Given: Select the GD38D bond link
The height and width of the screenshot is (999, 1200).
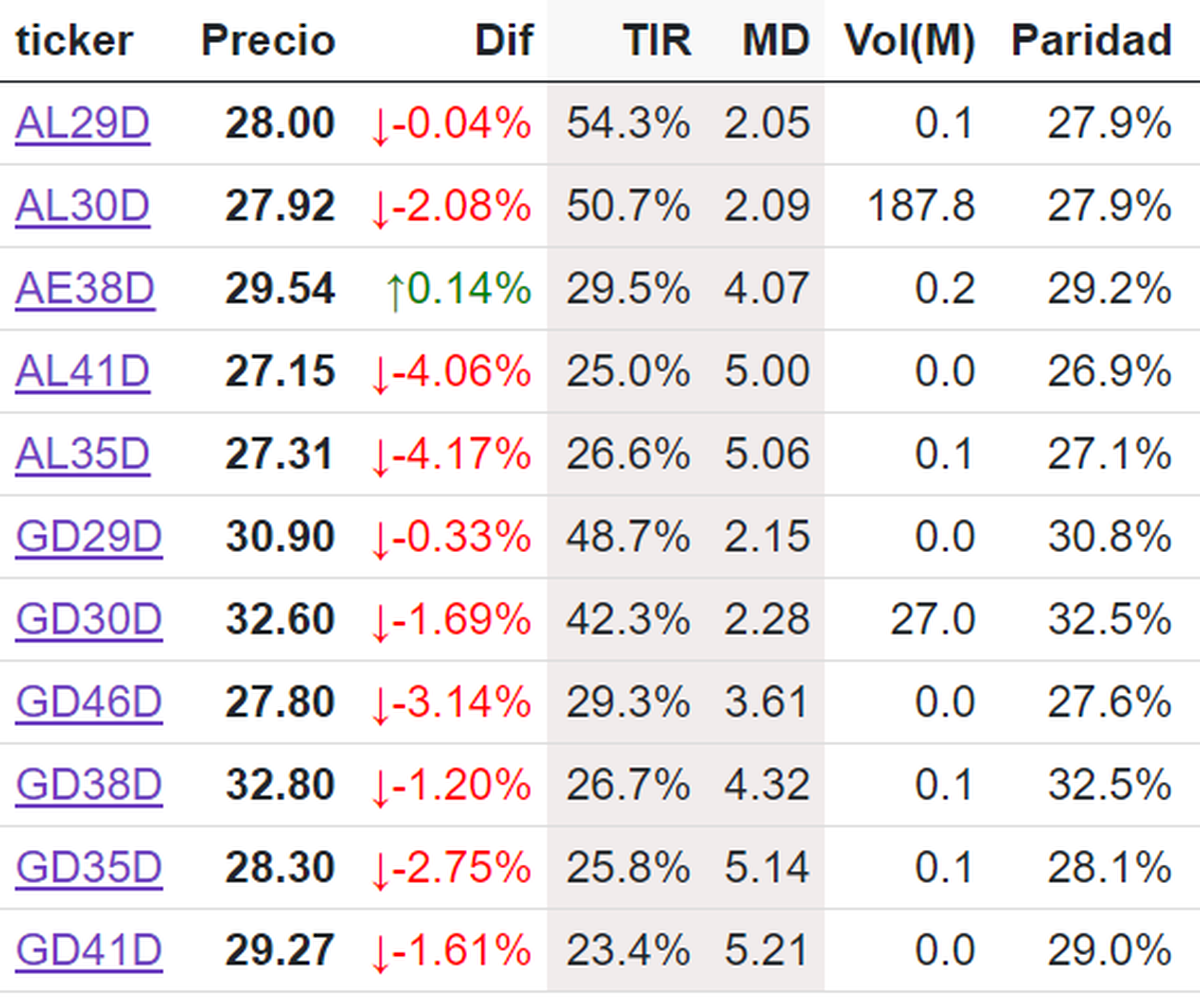Looking at the screenshot, I should pos(88,785).
